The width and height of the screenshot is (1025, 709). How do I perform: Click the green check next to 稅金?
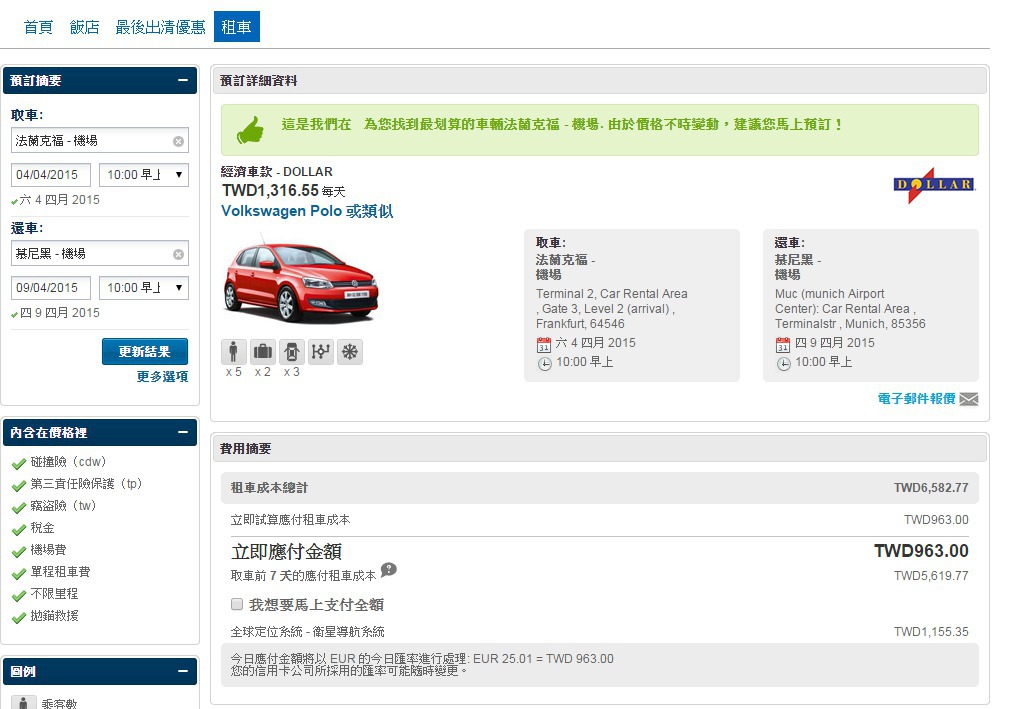coord(19,530)
